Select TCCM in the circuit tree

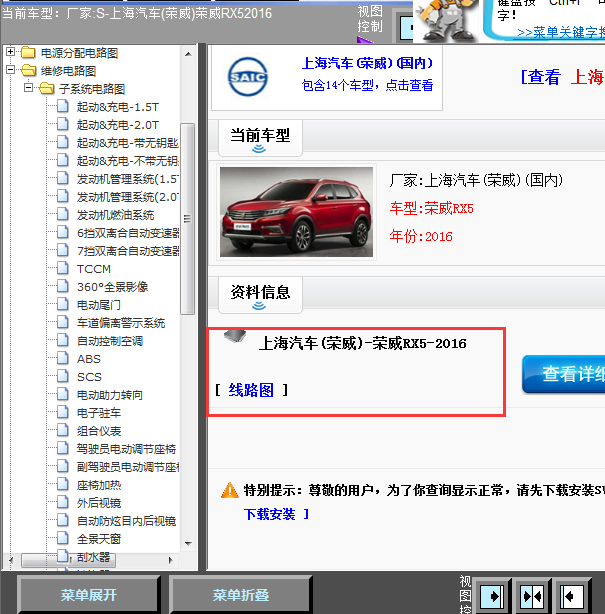pos(94,269)
